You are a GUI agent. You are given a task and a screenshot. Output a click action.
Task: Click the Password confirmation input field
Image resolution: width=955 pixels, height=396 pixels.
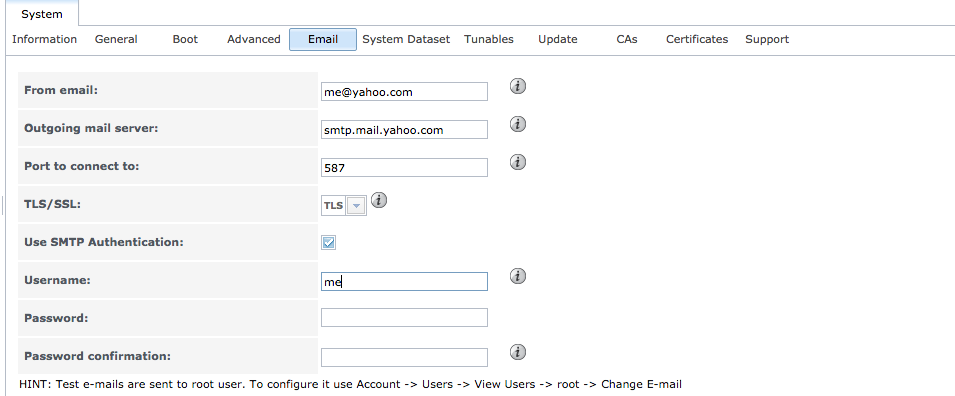coord(404,357)
